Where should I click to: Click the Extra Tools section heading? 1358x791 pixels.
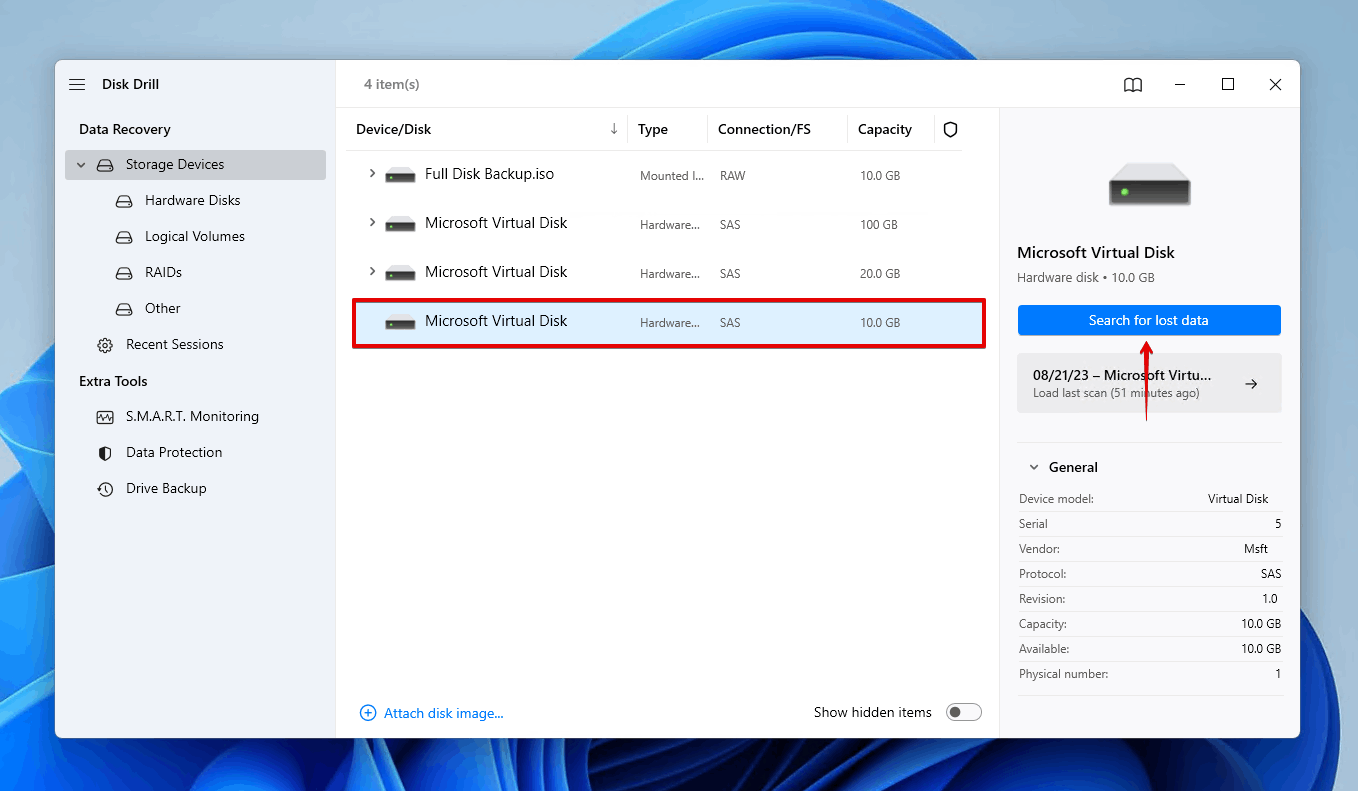[x=113, y=381]
